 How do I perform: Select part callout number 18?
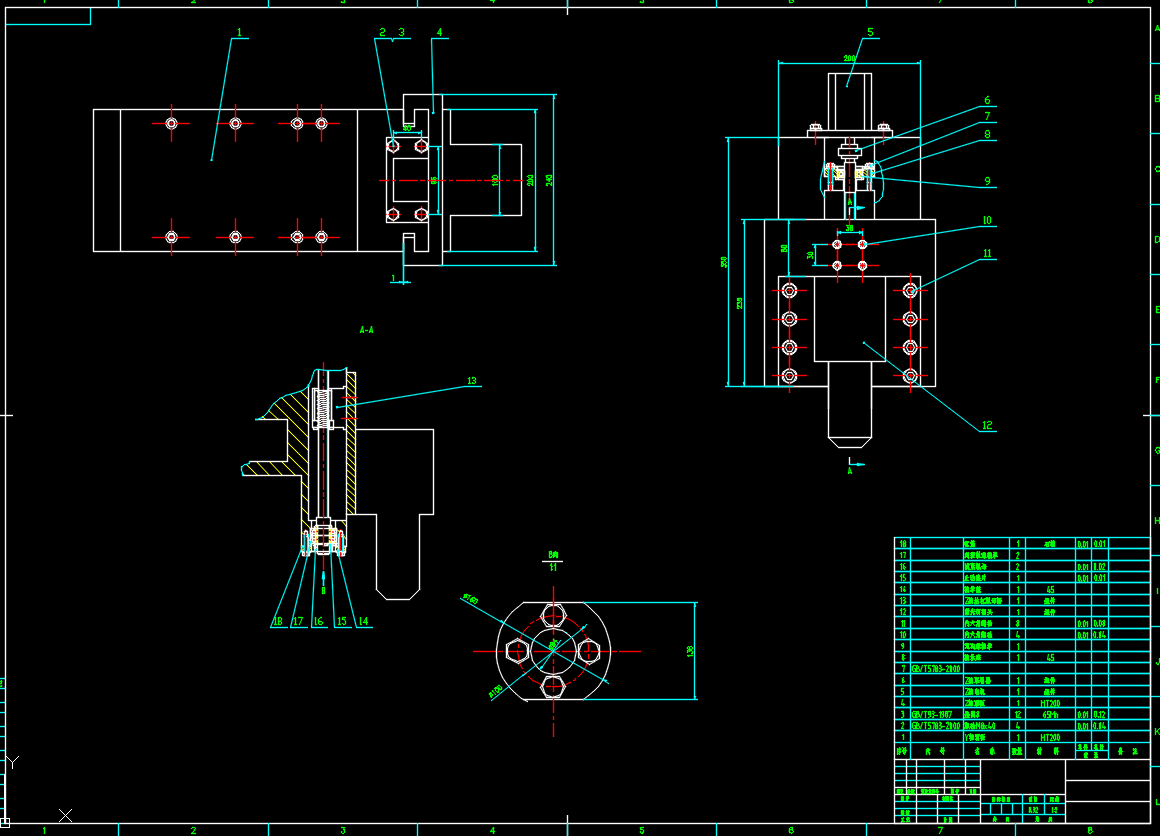click(x=277, y=621)
